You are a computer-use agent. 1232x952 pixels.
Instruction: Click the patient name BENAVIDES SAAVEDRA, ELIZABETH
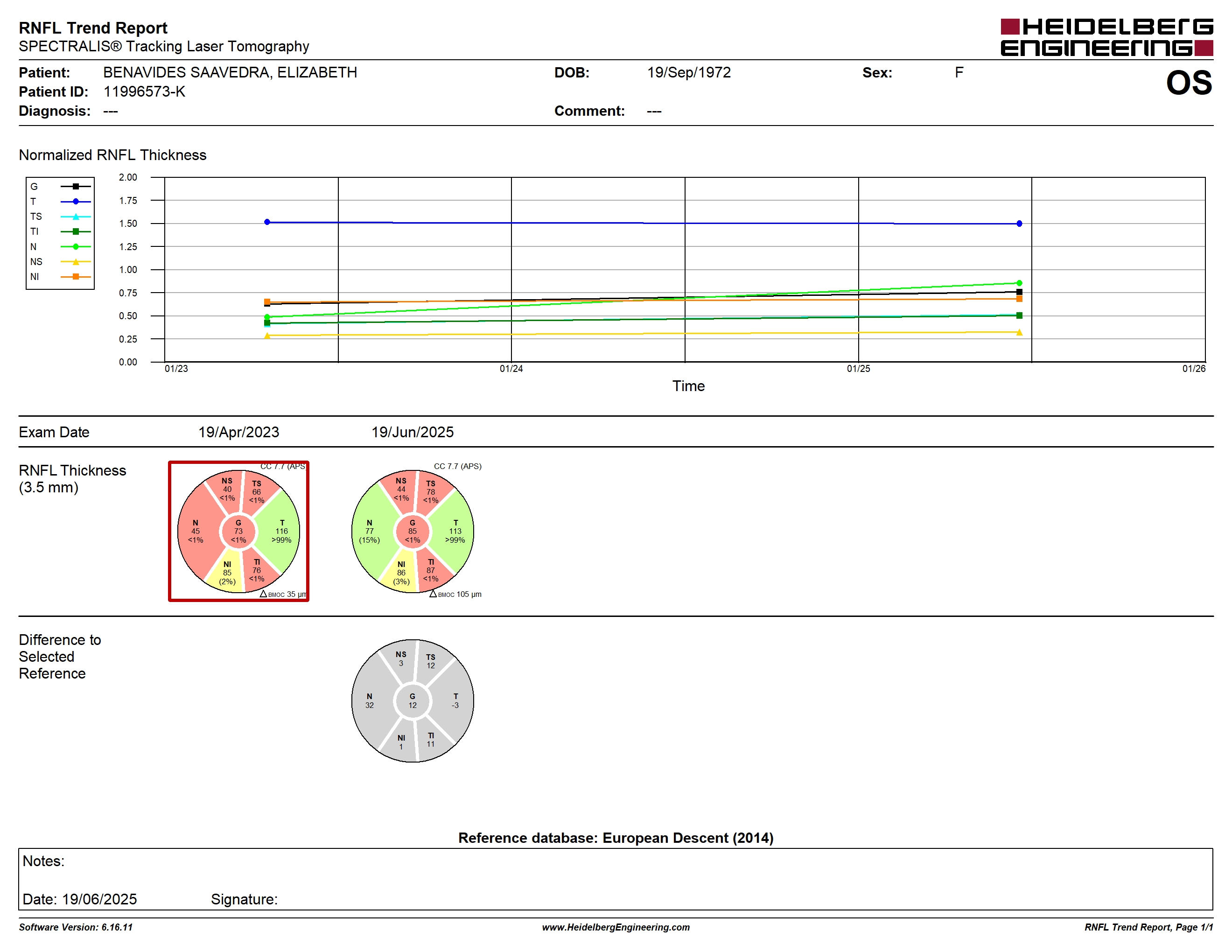[230, 72]
